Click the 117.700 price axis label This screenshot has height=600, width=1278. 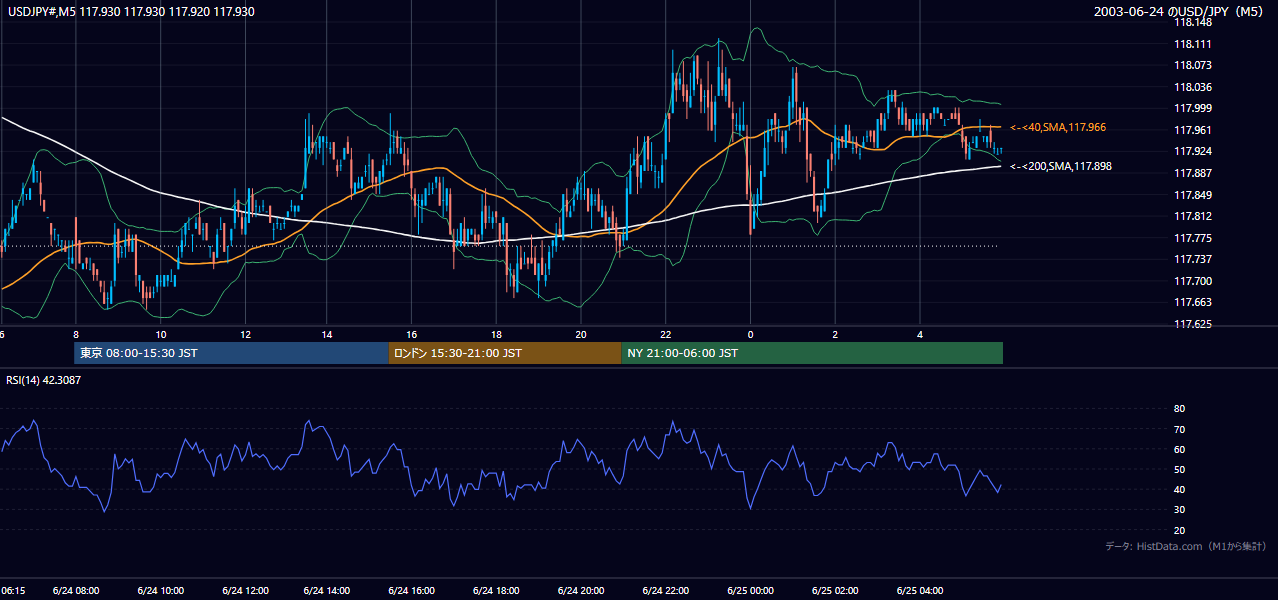point(1193,281)
